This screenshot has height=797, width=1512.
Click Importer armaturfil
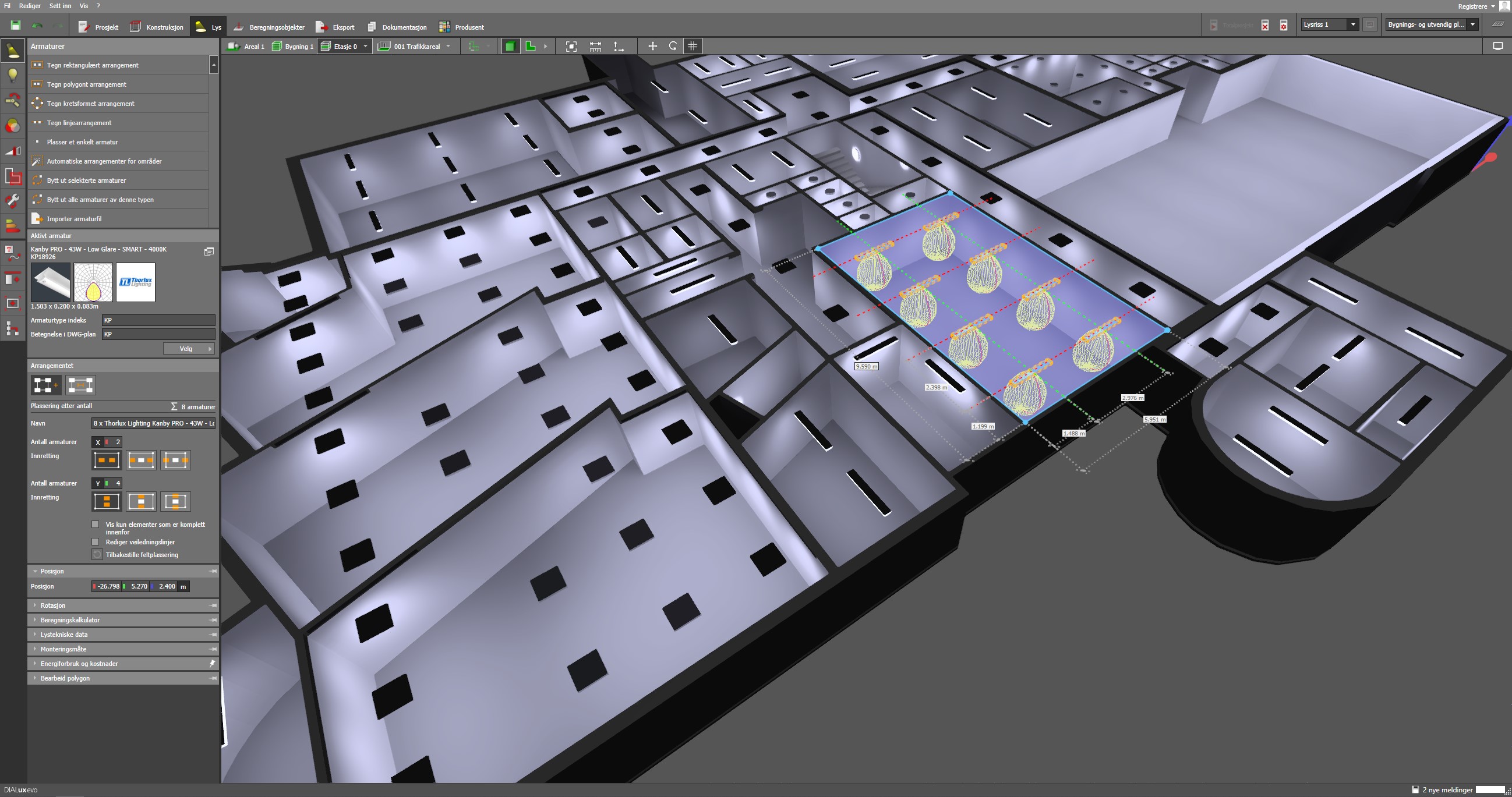(74, 219)
